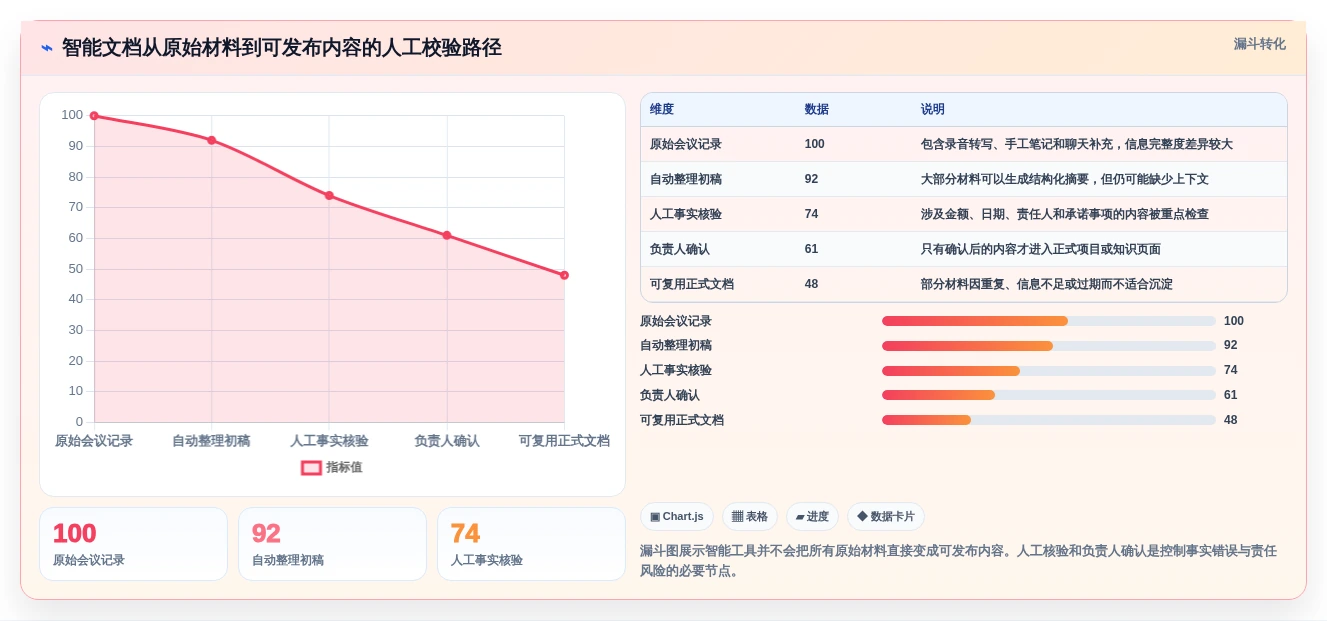Click the 维度 table column header
This screenshot has width=1327, height=621.
pos(662,109)
